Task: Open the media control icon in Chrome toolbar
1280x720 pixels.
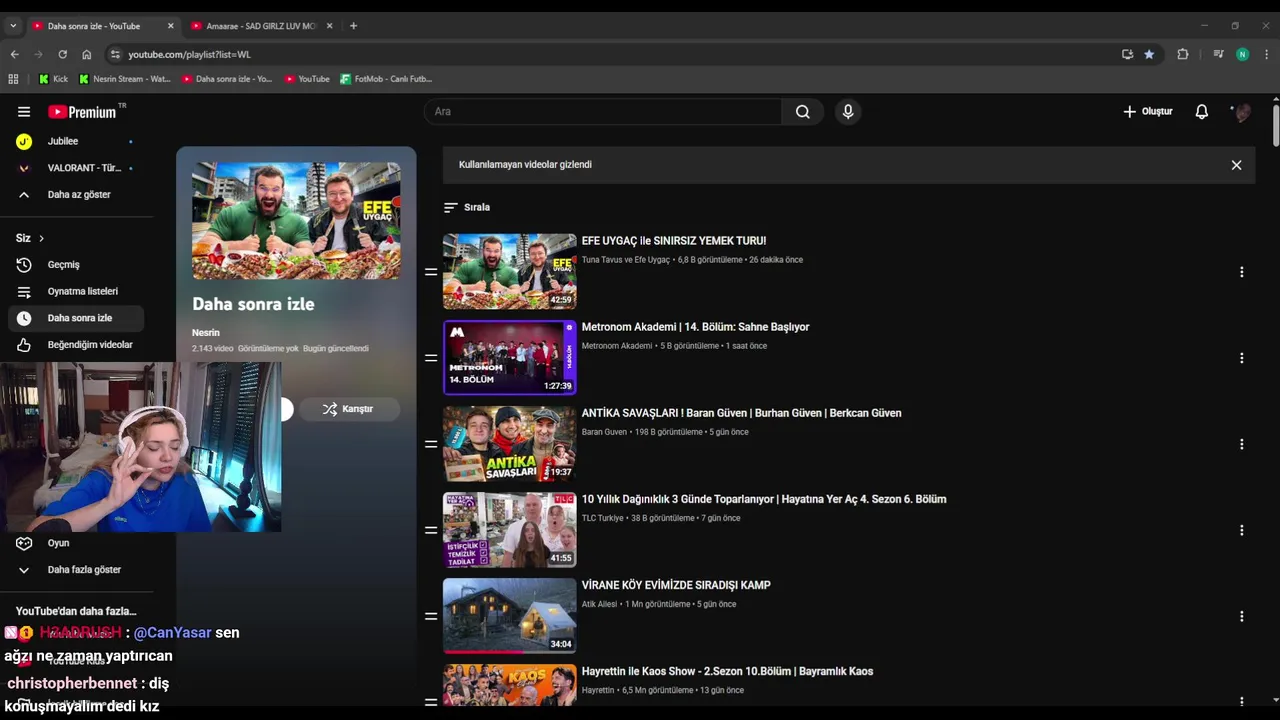Action: point(1218,54)
